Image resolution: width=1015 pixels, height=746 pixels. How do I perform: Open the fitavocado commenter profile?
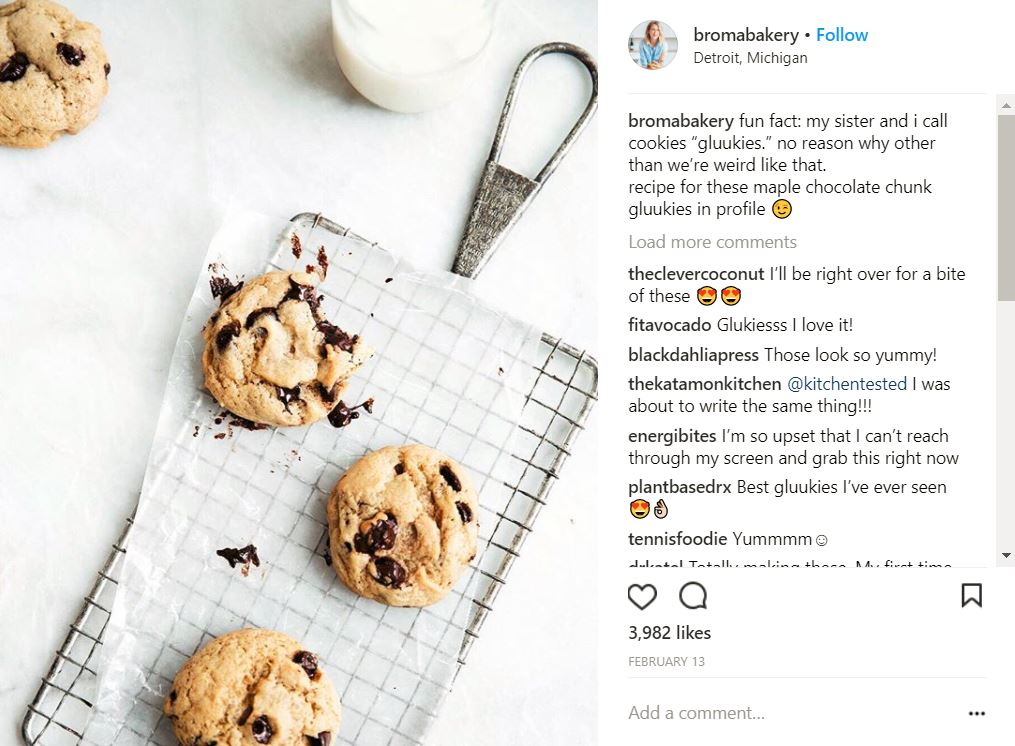pyautogui.click(x=669, y=325)
